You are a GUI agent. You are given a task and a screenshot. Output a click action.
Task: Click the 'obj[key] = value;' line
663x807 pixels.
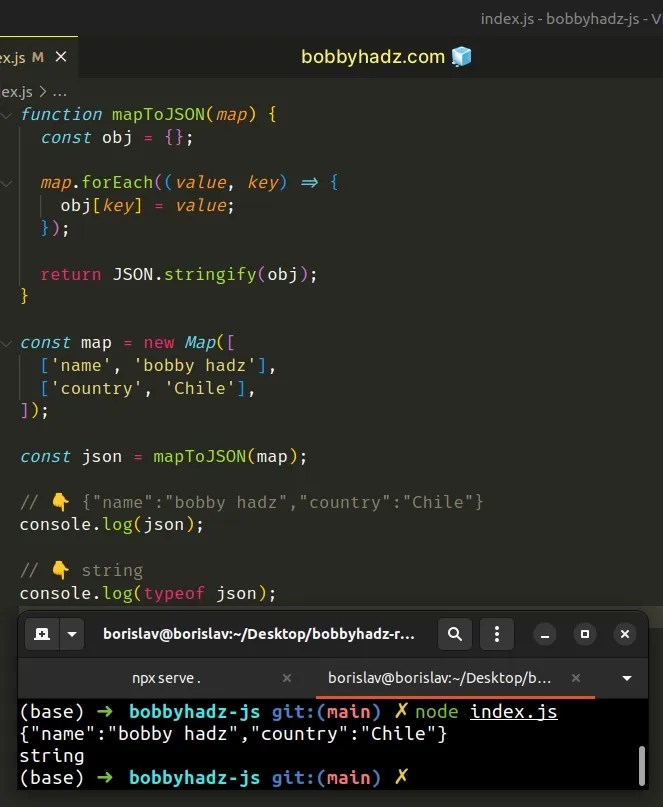pos(148,206)
